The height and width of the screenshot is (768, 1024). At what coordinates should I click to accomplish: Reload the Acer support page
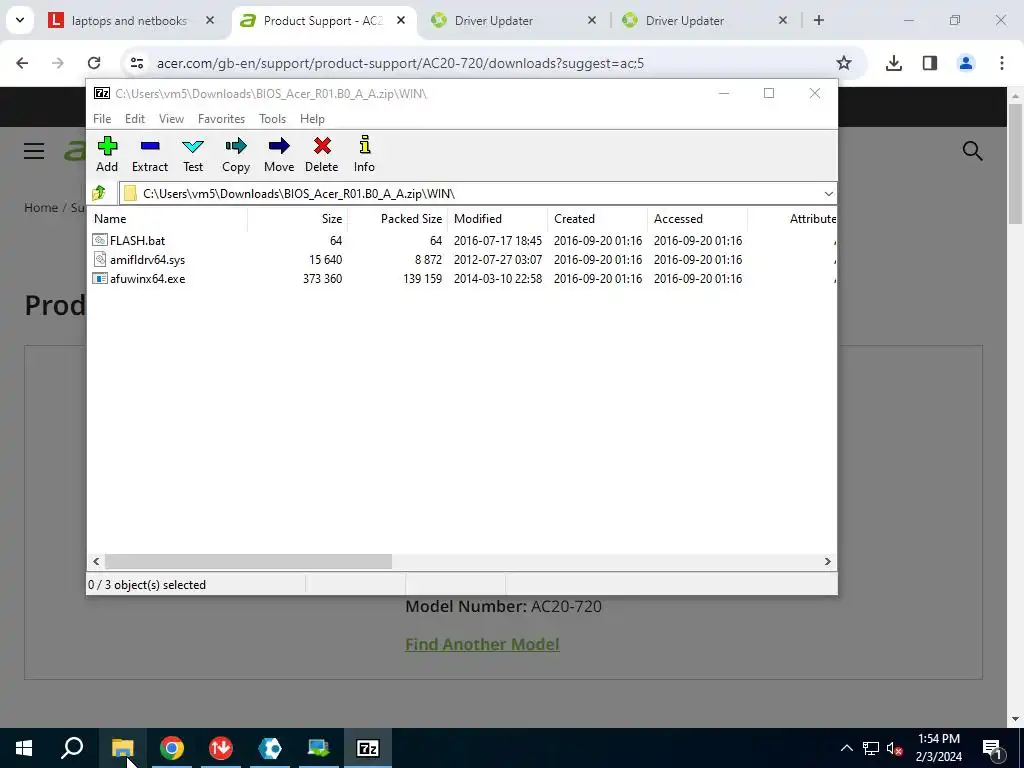click(94, 63)
